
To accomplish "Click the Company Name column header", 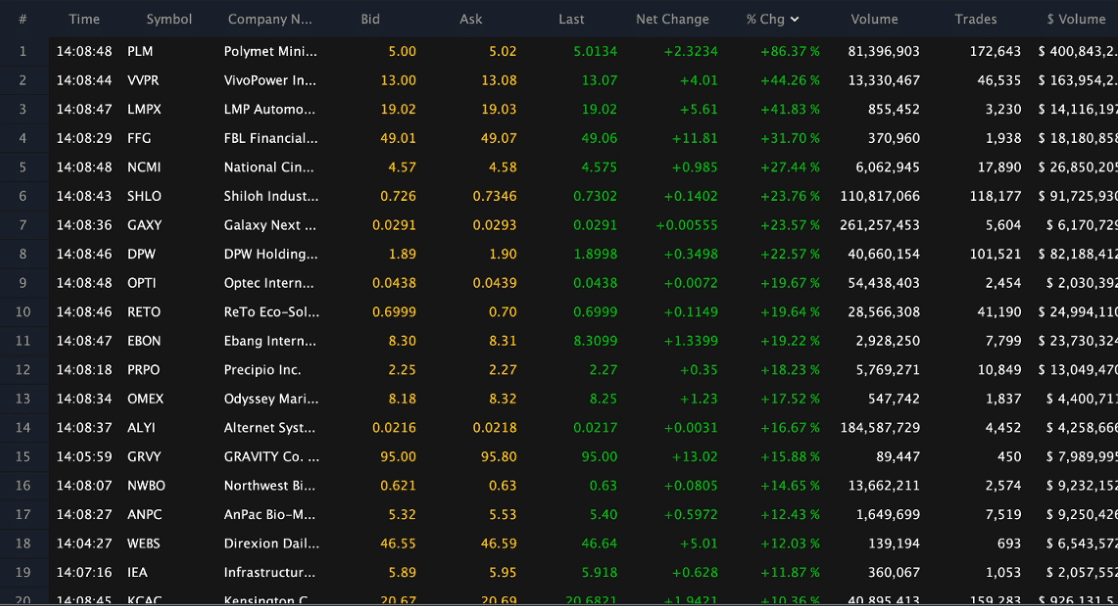I will pyautogui.click(x=270, y=19).
